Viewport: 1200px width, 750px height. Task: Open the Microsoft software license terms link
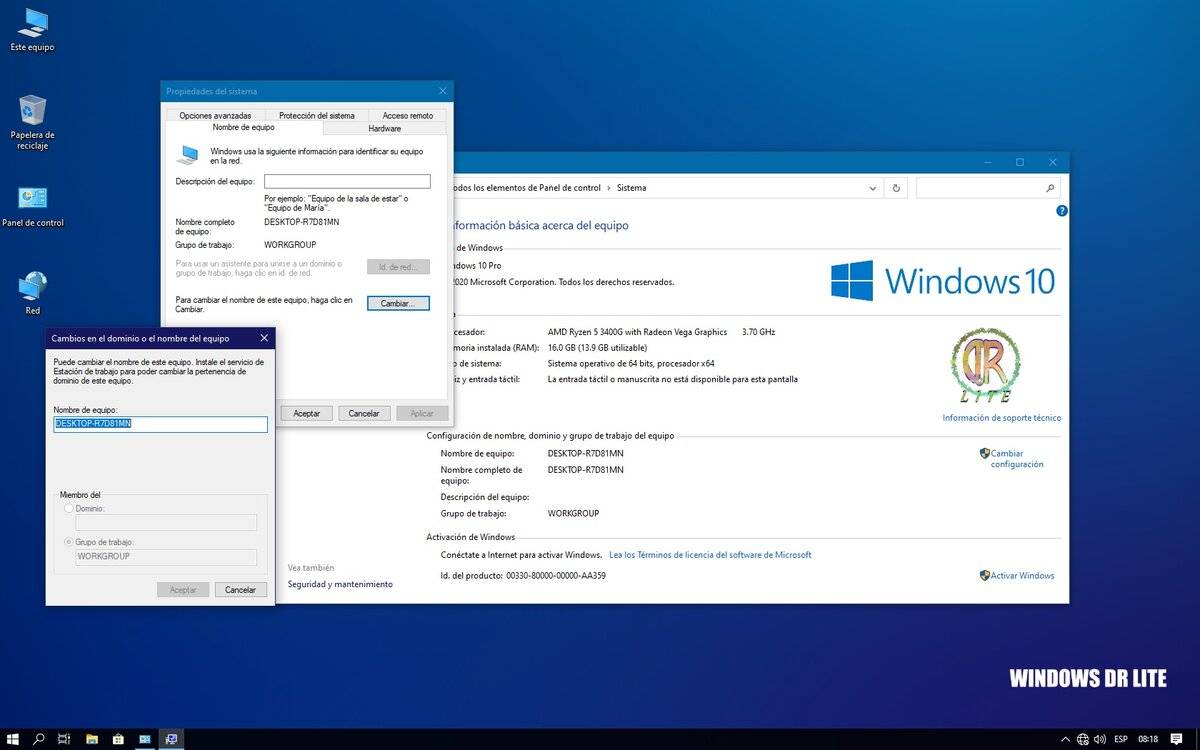click(710, 555)
